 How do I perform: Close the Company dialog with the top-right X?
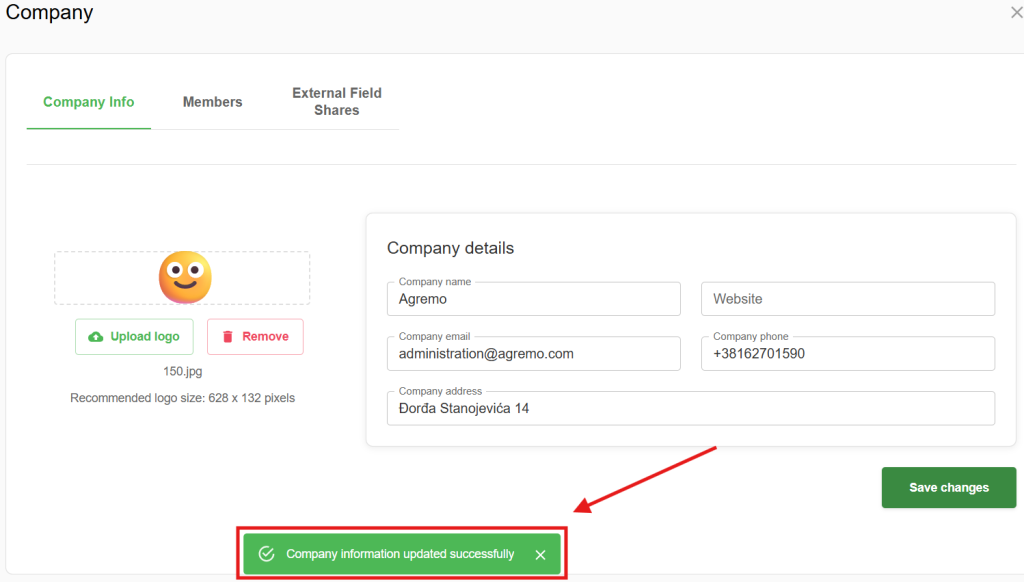pos(1016,13)
